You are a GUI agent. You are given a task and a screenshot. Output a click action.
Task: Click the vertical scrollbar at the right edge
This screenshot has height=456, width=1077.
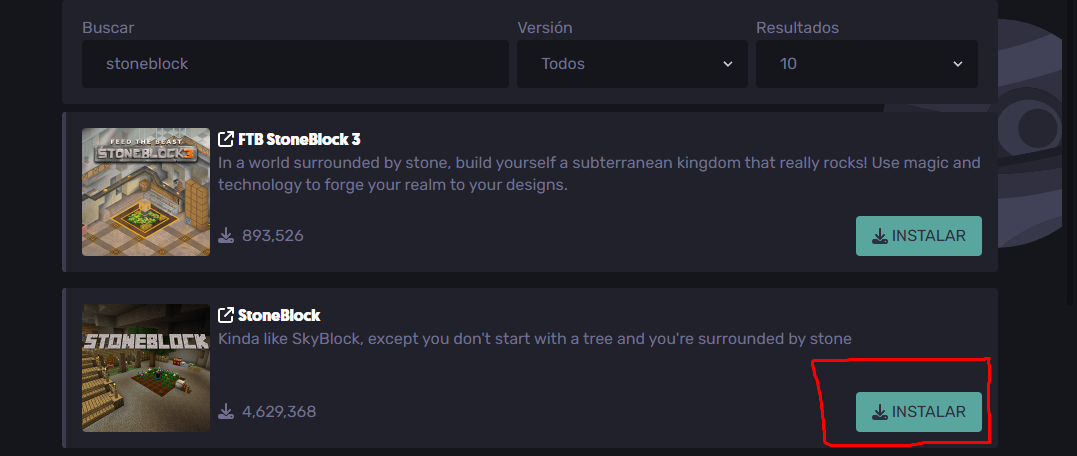pyautogui.click(x=1073, y=151)
